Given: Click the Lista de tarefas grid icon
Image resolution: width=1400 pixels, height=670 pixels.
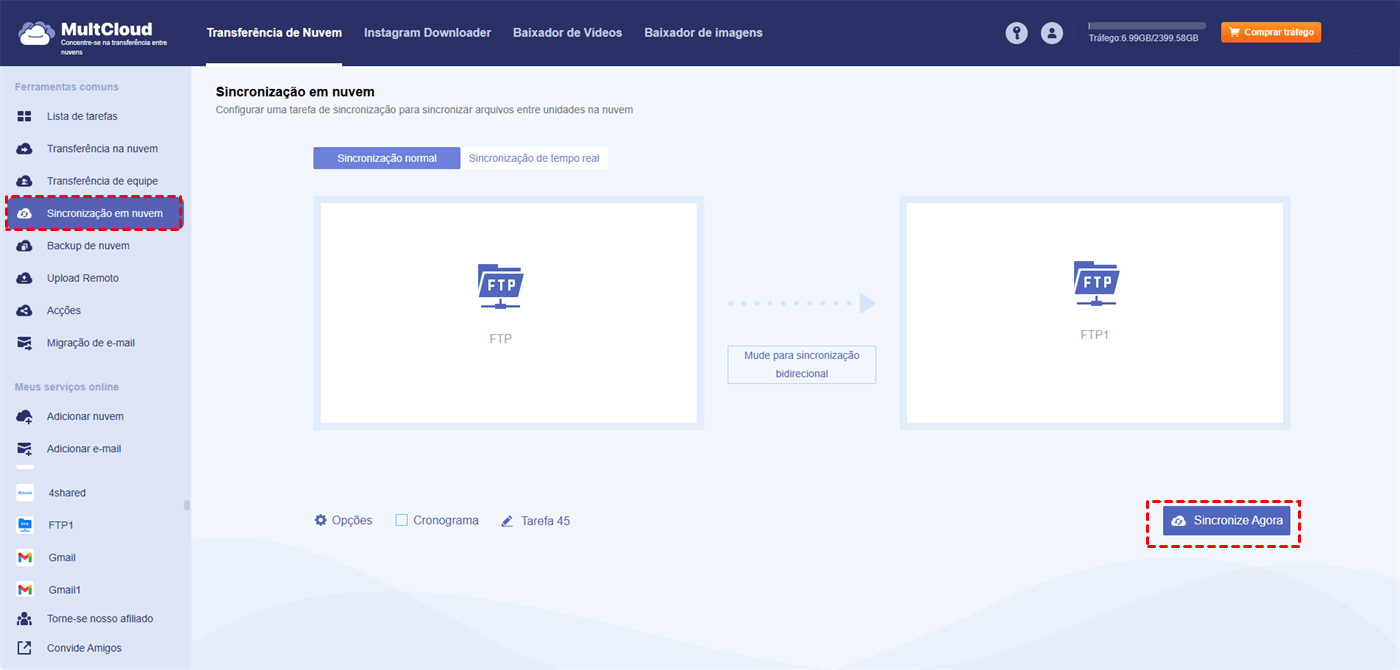Looking at the screenshot, I should (x=25, y=117).
